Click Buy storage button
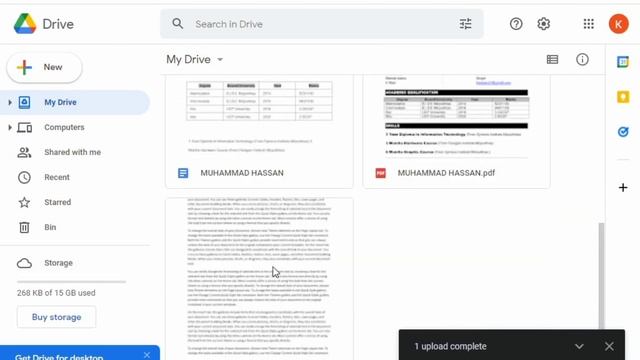Screen dimensions: 640x360 [56, 317]
